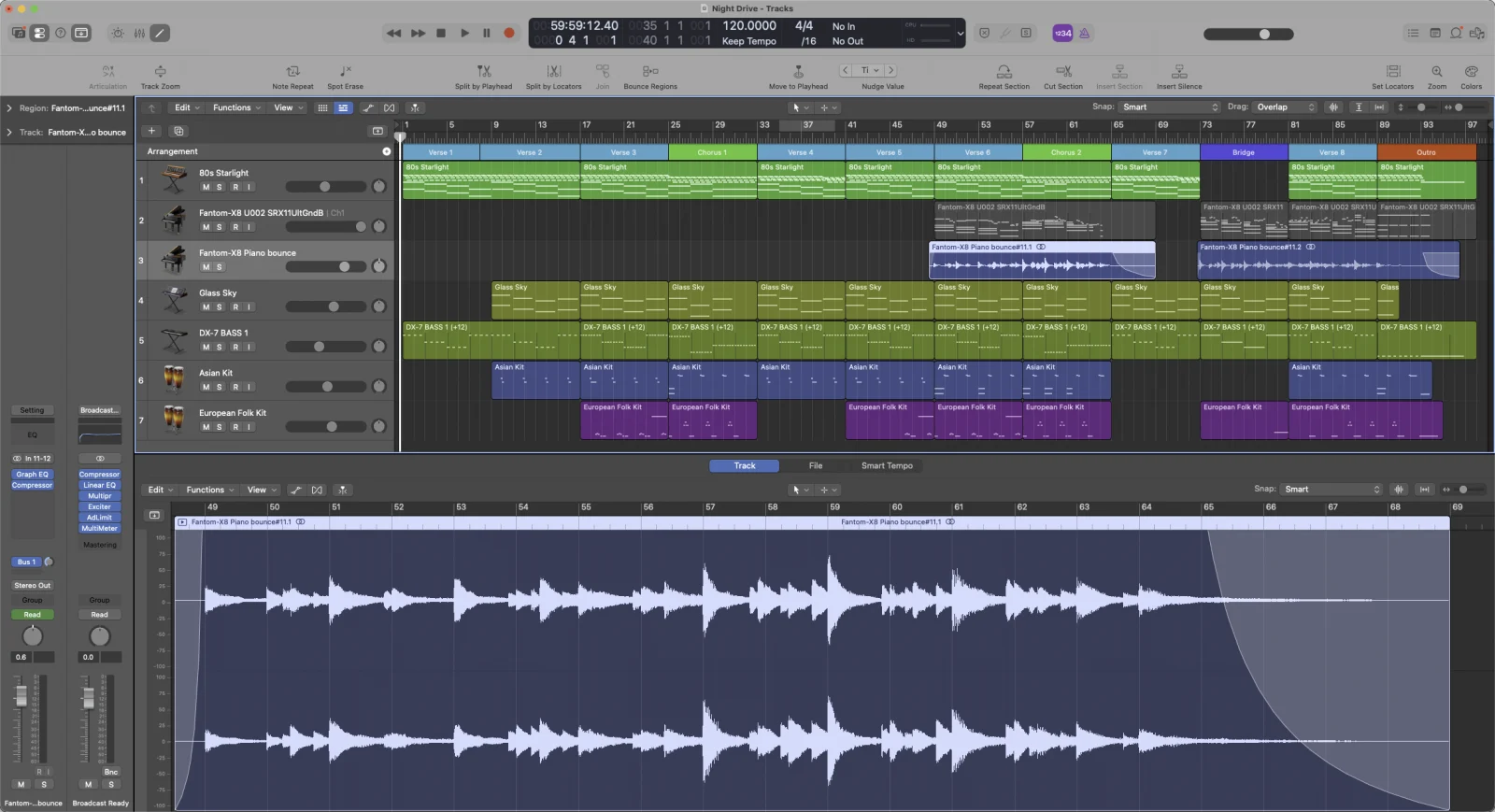Click the Split by Playhead icon
The height and width of the screenshot is (812, 1495).
(483, 71)
